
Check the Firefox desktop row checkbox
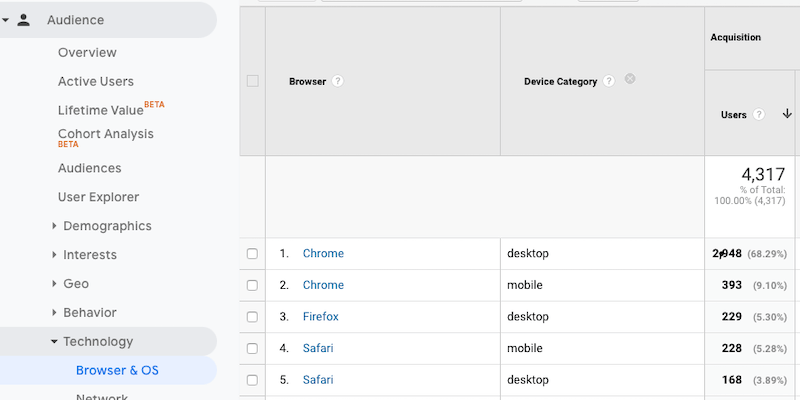point(252,317)
